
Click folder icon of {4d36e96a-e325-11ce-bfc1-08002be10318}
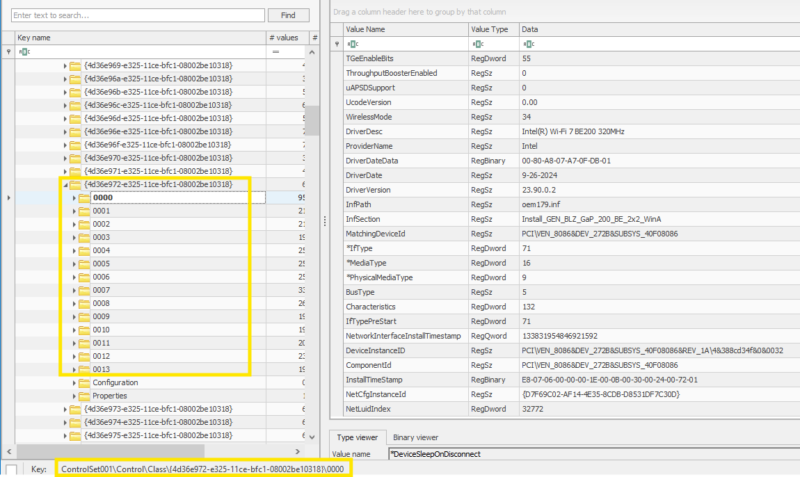coord(76,79)
